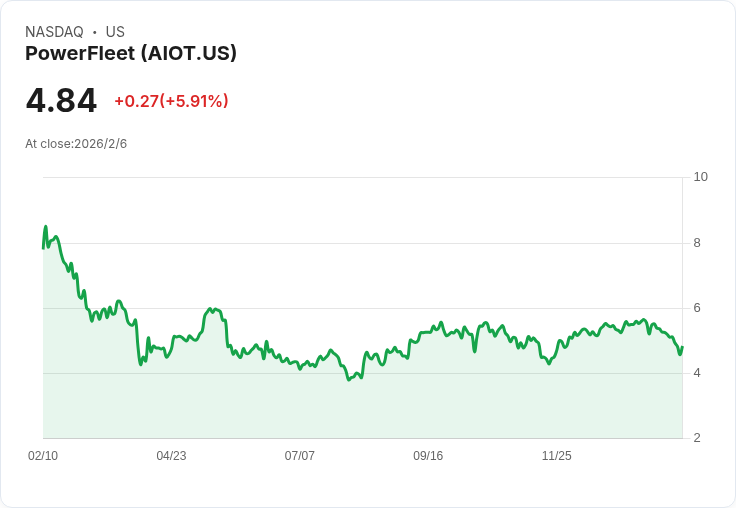Click the At close 2026/2/6 timestamp
Viewport: 736px width, 508px height.
point(76,144)
